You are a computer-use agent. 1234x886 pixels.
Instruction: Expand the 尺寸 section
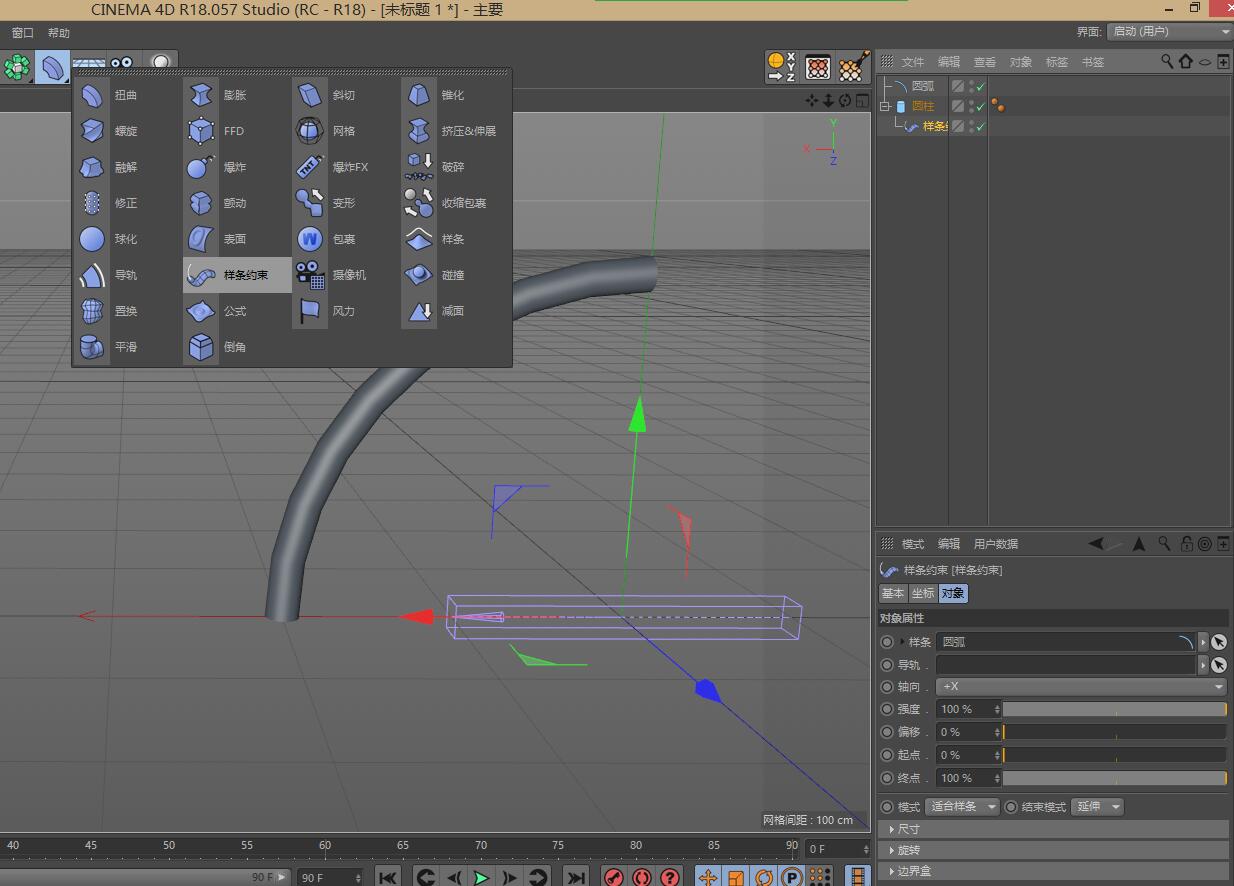(x=908, y=829)
